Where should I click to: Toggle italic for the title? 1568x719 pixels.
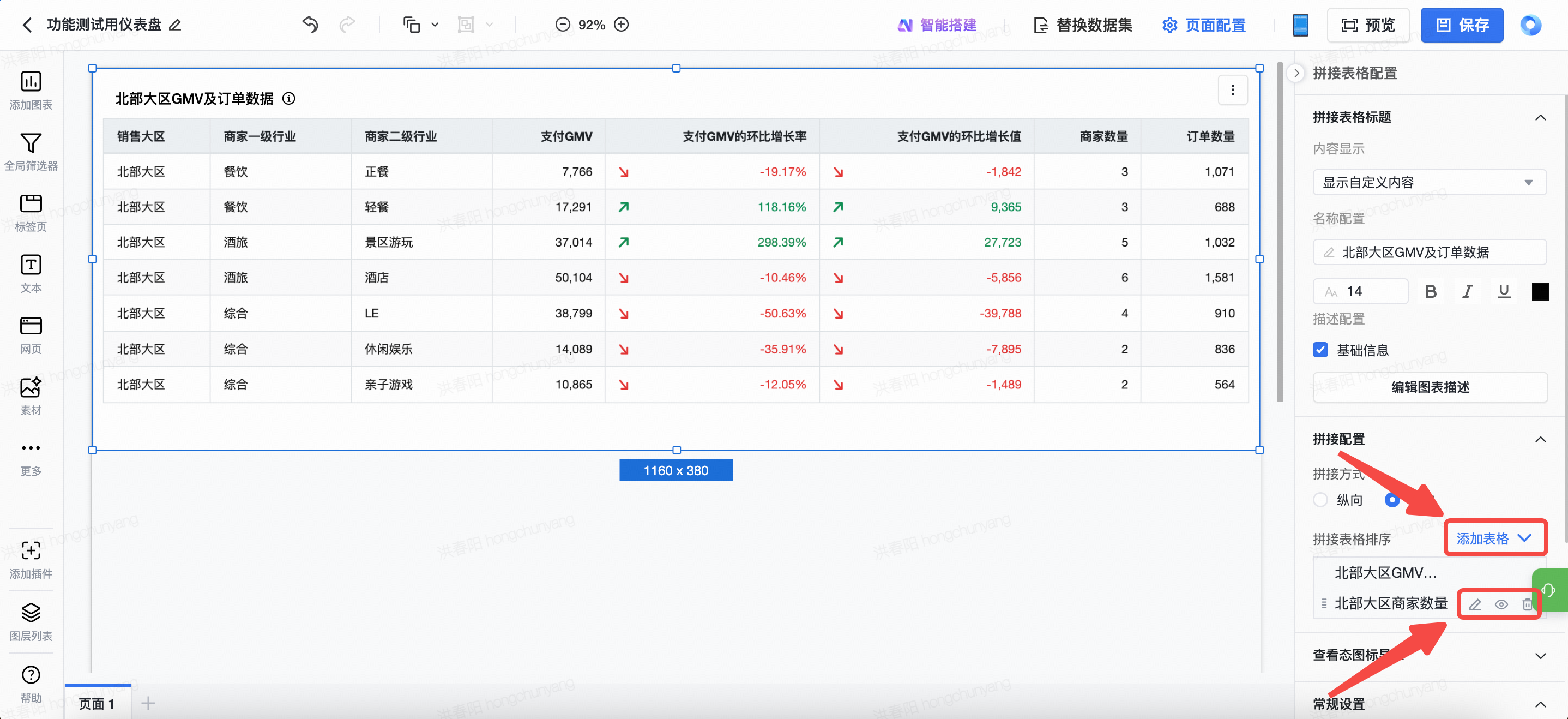tap(1467, 292)
